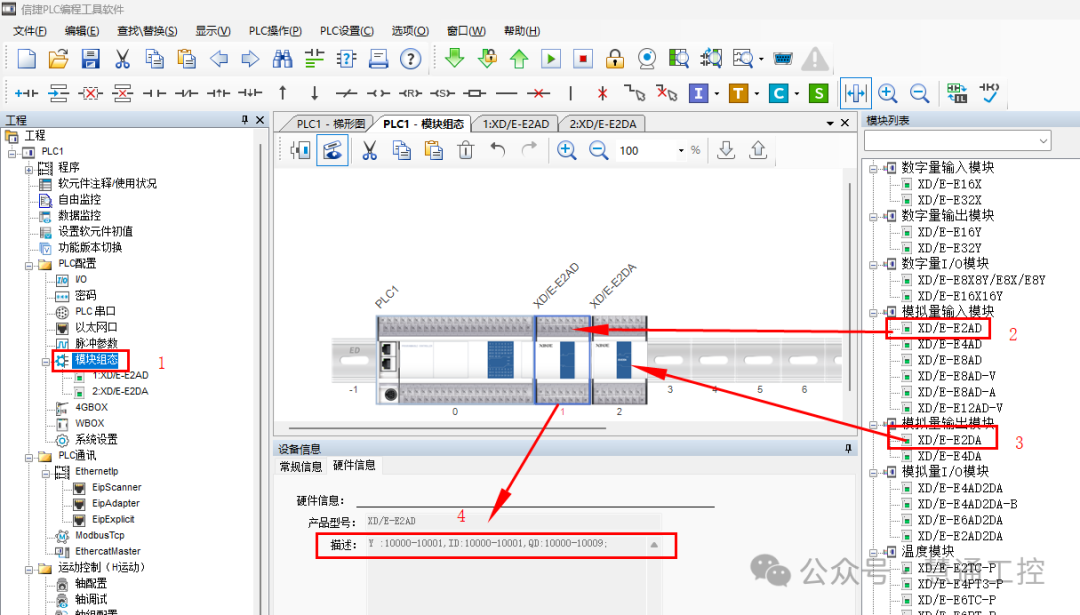The width and height of the screenshot is (1080, 615).
Task: Download program to PLC green down arrow
Action: pos(455,59)
